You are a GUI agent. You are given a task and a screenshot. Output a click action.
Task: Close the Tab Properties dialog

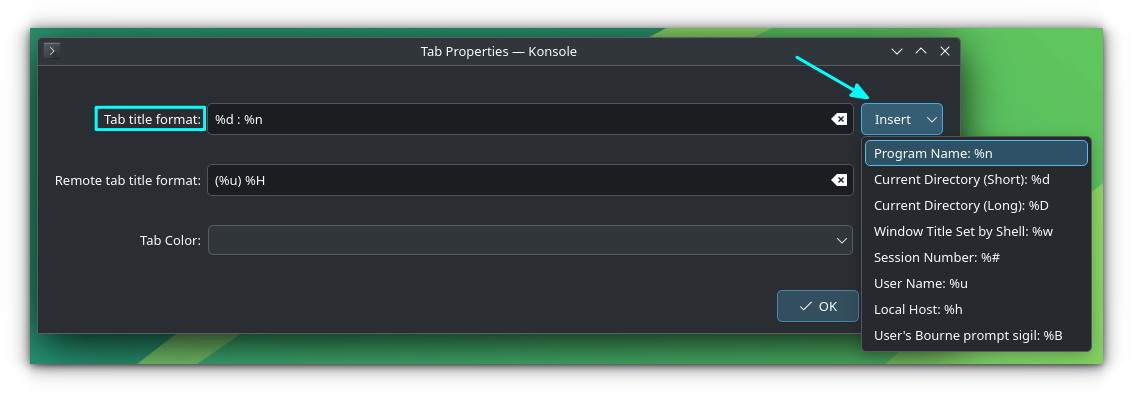click(944, 51)
